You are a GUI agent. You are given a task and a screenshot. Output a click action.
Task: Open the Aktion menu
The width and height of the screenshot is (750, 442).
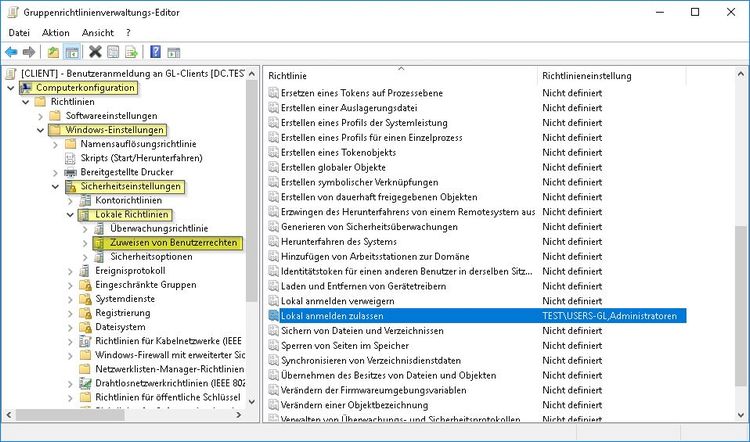(x=55, y=33)
